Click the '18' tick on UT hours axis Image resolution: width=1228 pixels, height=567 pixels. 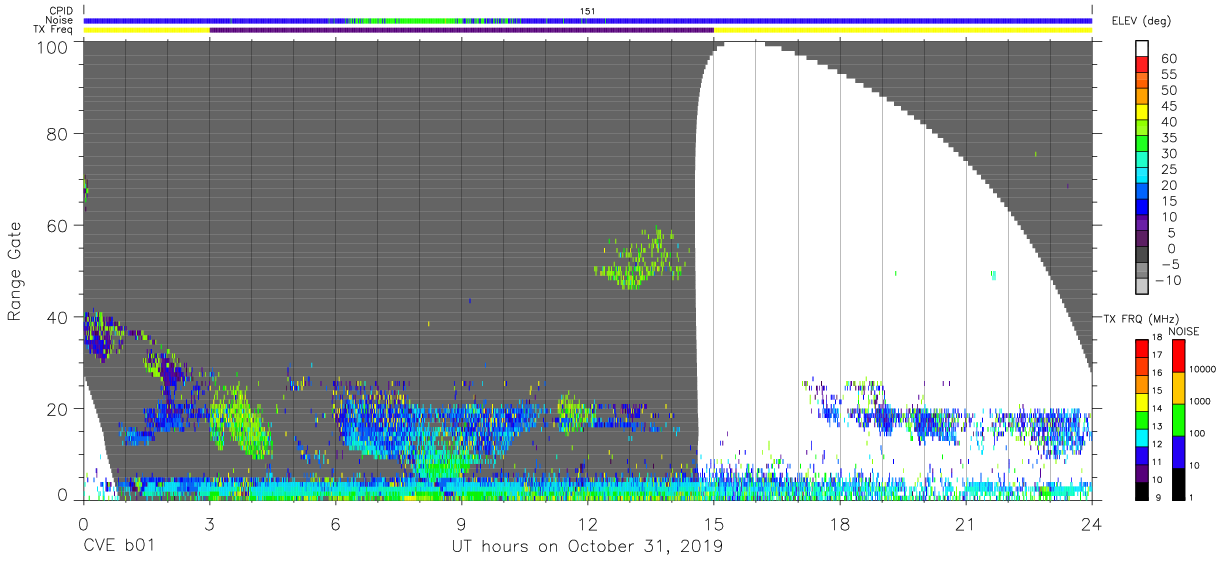840,522
